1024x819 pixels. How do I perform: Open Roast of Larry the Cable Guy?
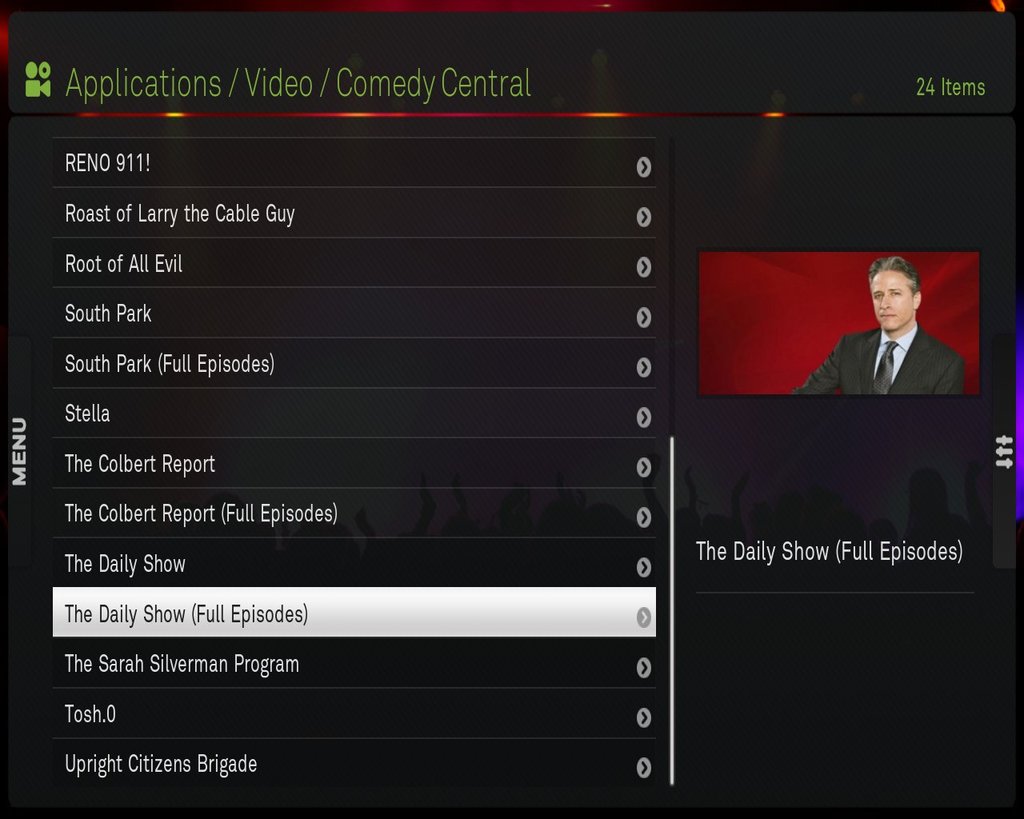pos(354,213)
